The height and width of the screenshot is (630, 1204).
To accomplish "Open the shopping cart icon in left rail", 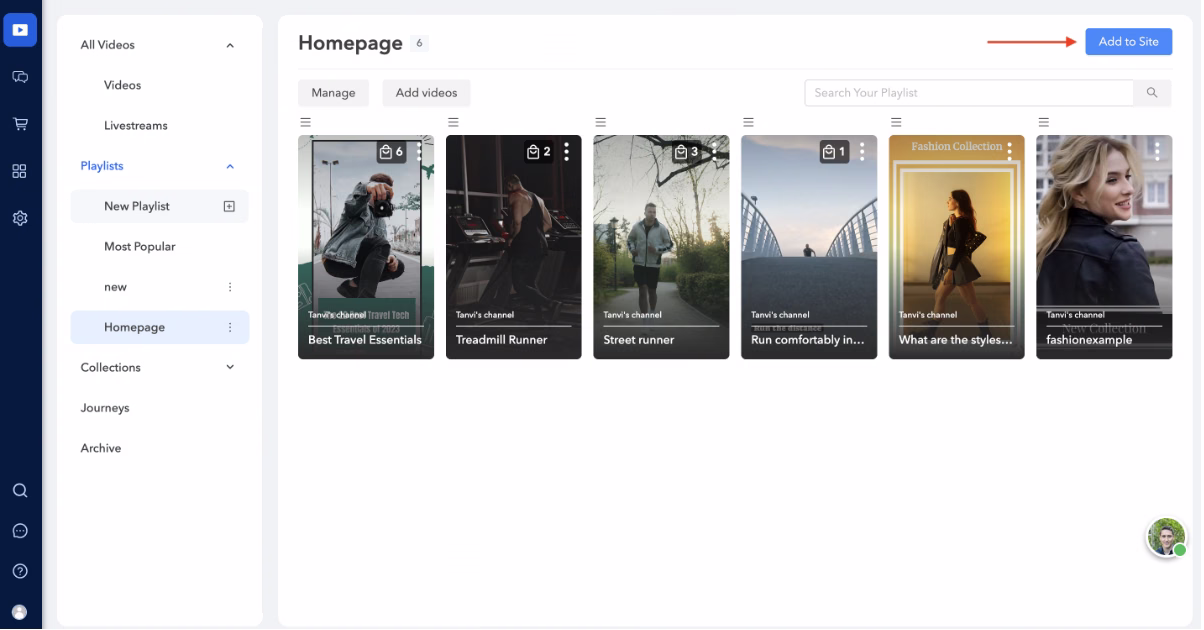I will click(x=20, y=124).
